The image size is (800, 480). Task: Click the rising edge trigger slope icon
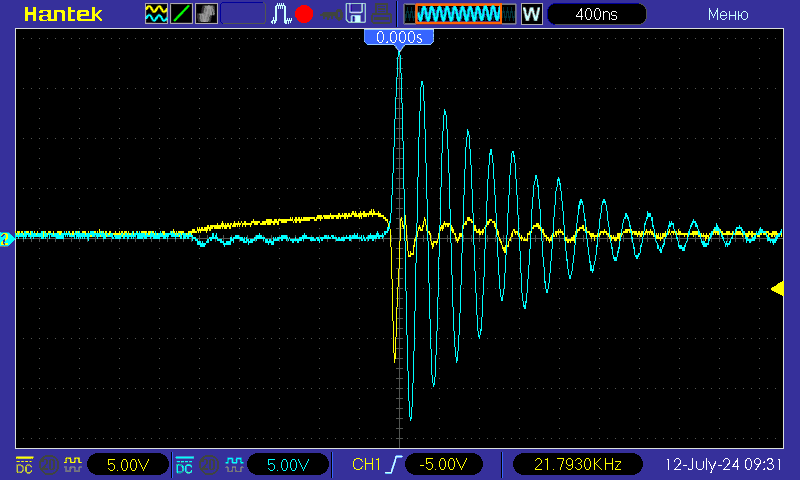pyautogui.click(x=395, y=465)
